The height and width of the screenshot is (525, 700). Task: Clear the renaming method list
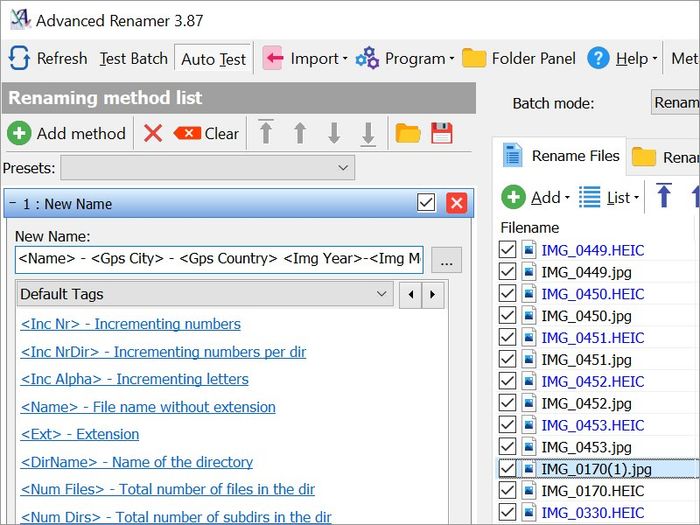pos(206,133)
